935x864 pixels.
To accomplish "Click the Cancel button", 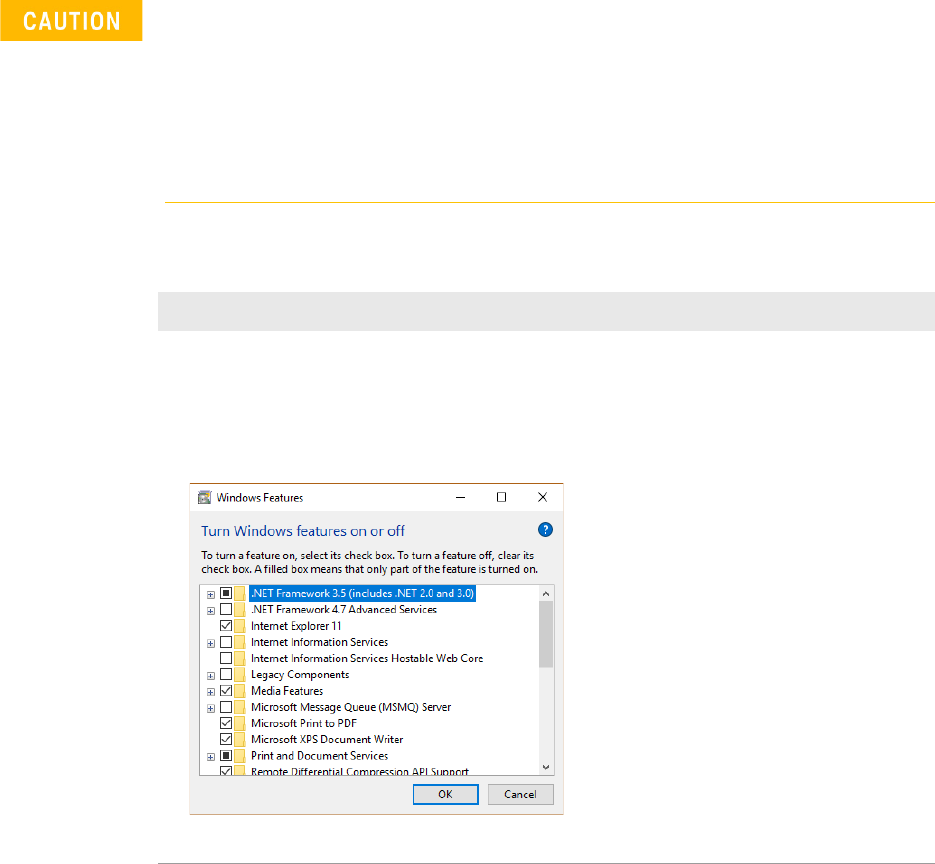I will [x=521, y=794].
